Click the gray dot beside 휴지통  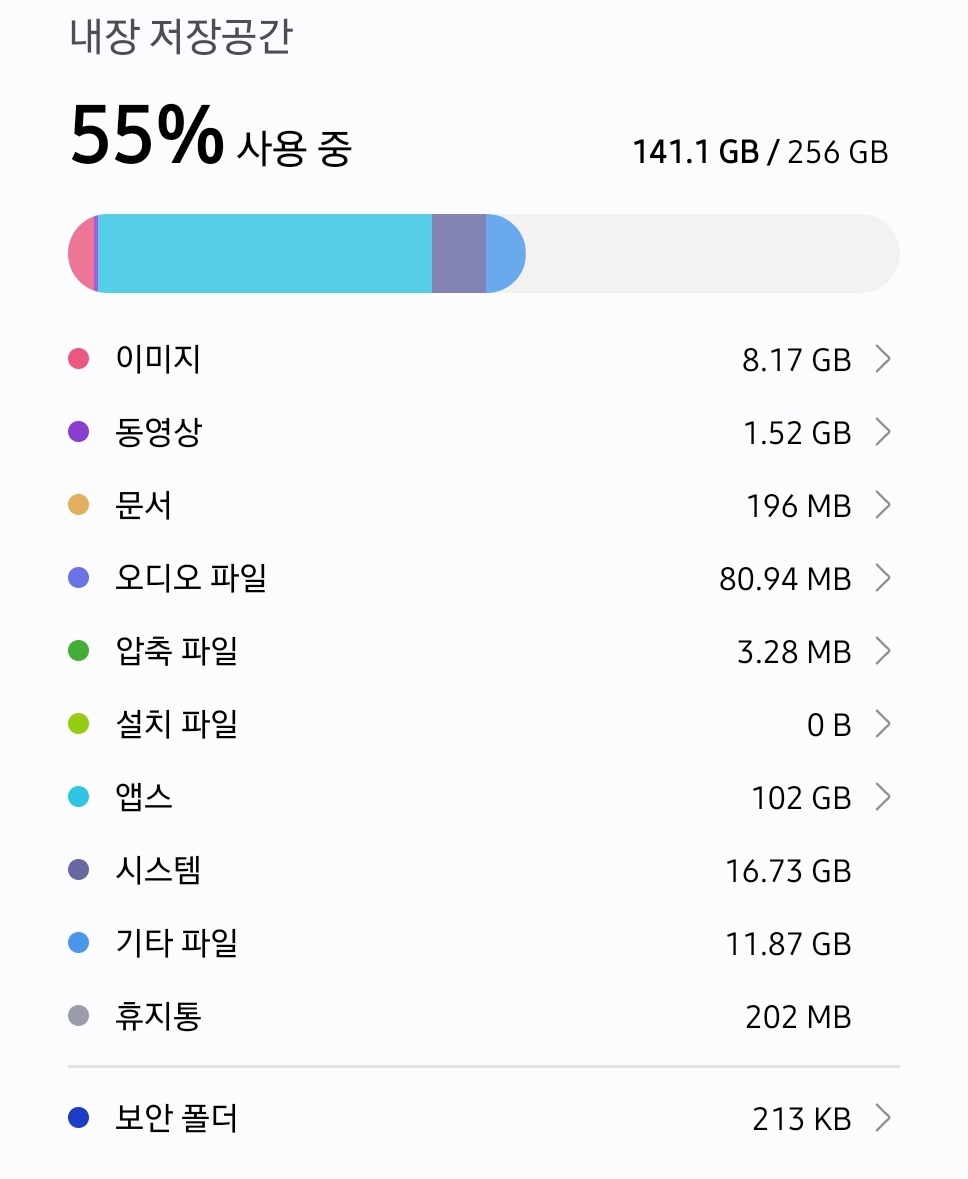pos(78,1016)
